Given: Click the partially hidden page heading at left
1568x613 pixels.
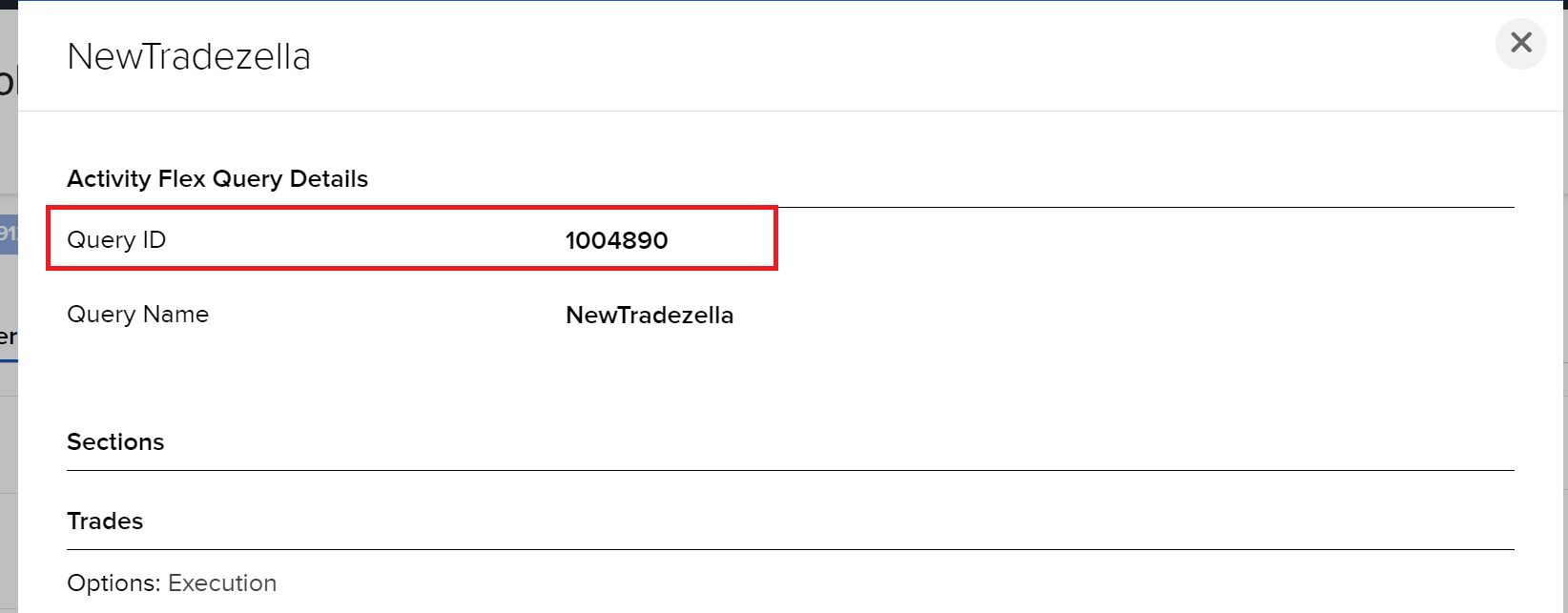Looking at the screenshot, I should [x=8, y=81].
